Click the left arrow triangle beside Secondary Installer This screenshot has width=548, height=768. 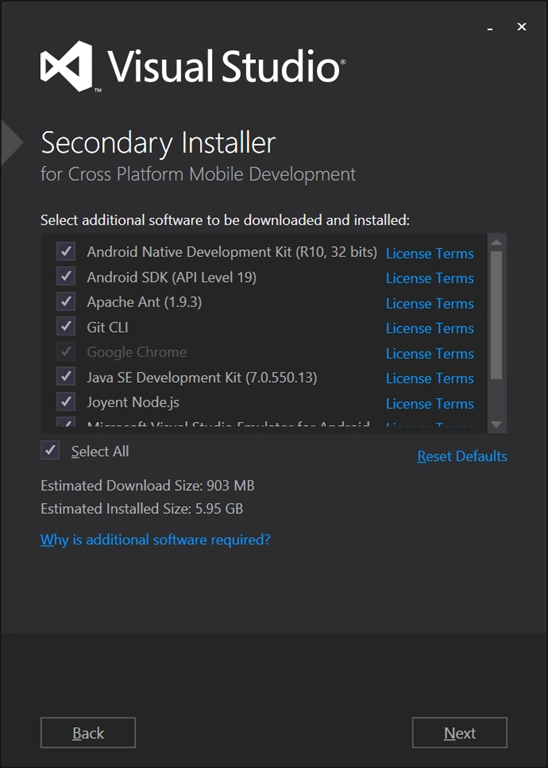coord(12,143)
